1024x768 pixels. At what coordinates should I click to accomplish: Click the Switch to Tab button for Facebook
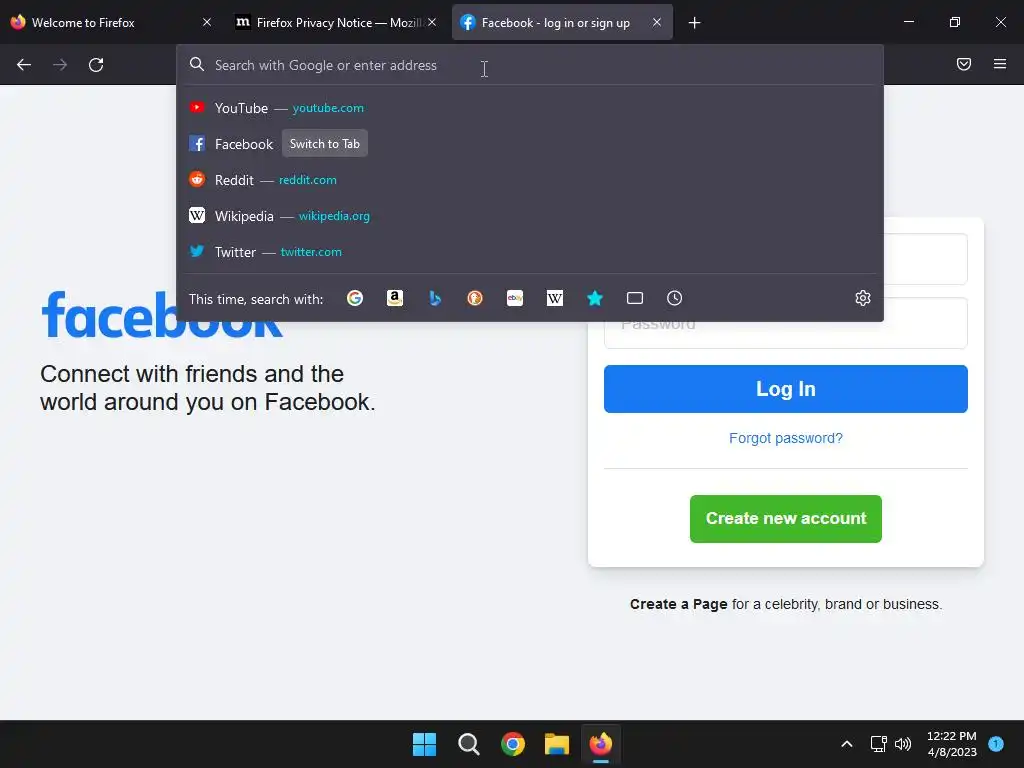325,144
